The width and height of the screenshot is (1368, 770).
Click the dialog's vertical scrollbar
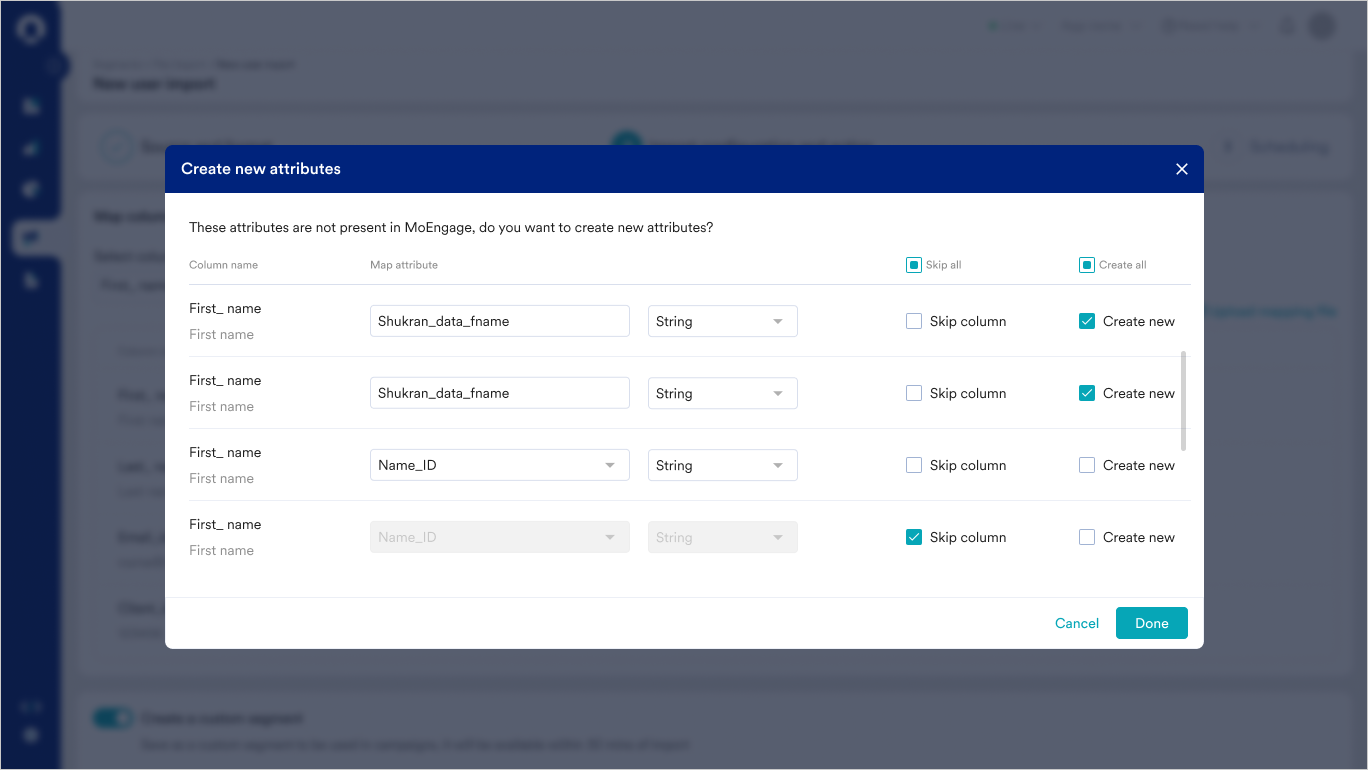point(1184,400)
